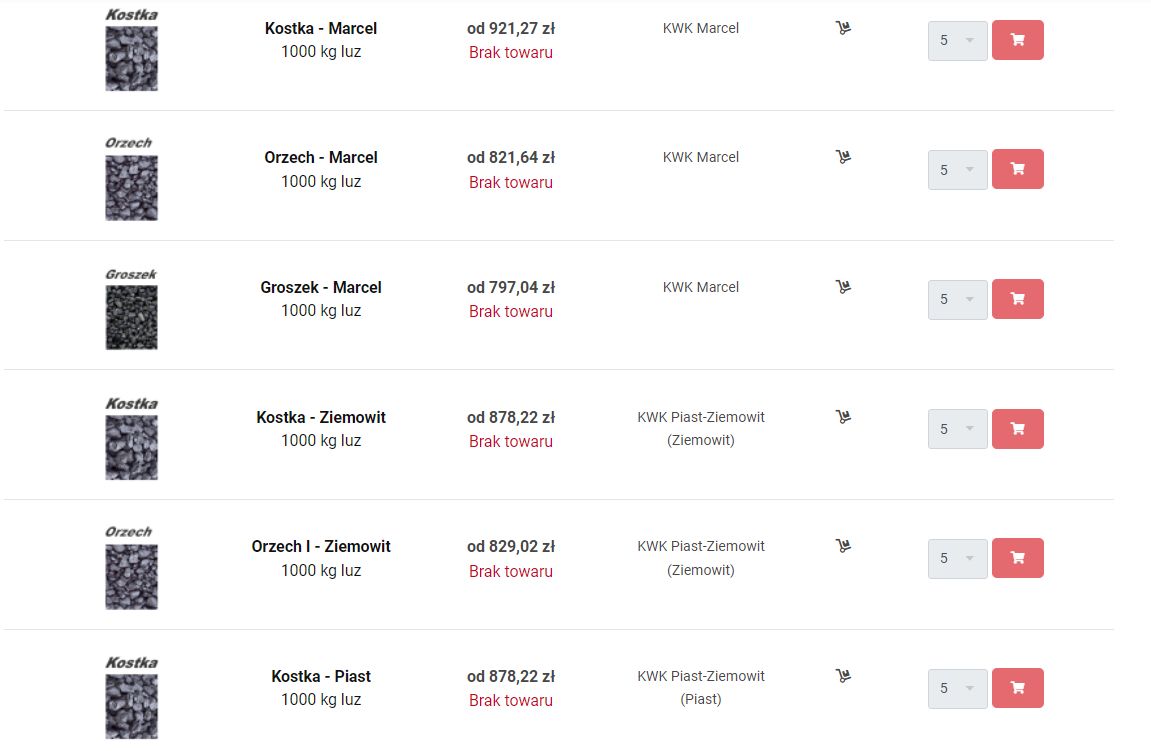Viewport: 1151px width, 751px height.
Task: Open quantity dropdown for Kostka - Piast
Action: click(x=957, y=688)
